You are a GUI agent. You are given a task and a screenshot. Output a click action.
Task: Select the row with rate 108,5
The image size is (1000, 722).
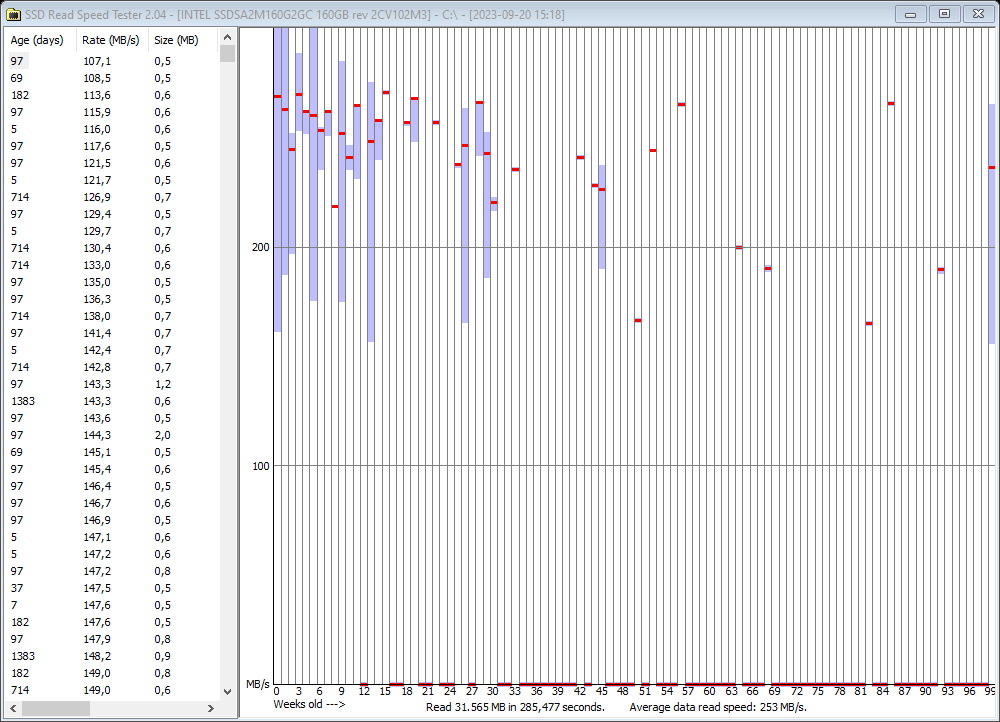coord(113,78)
